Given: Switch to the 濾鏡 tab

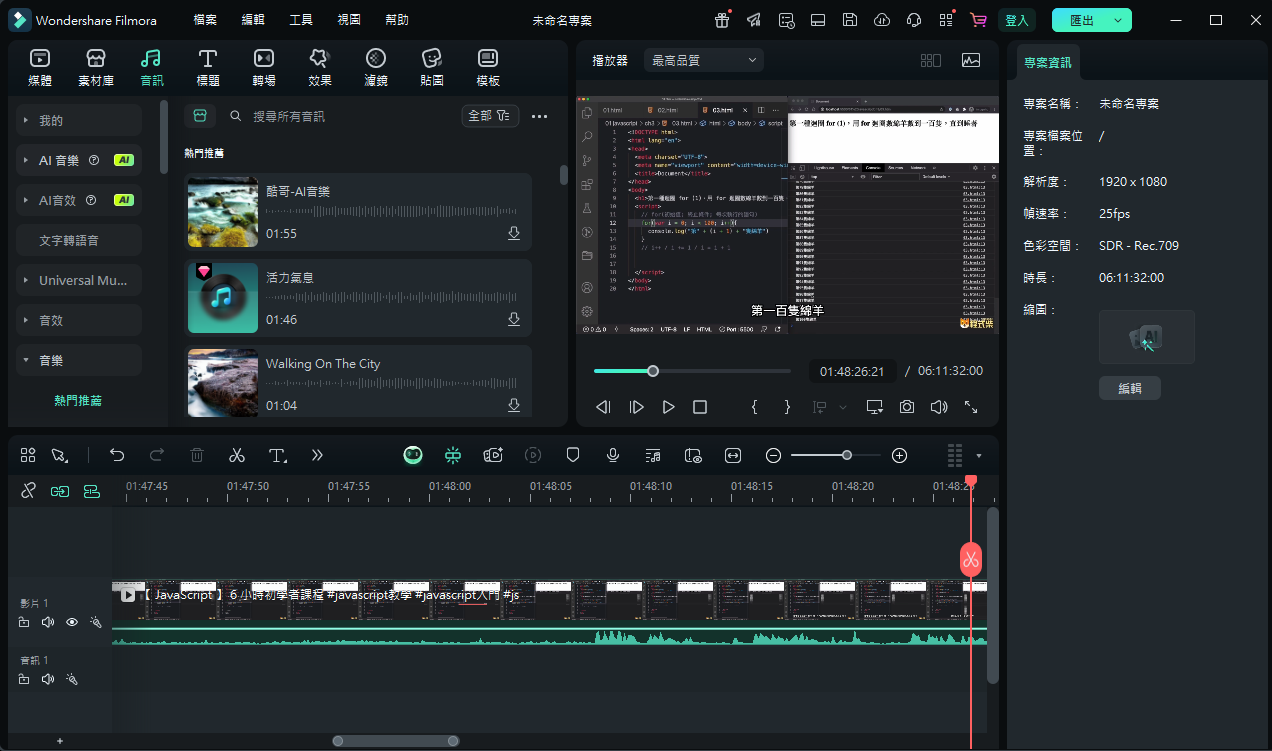Looking at the screenshot, I should coord(376,67).
